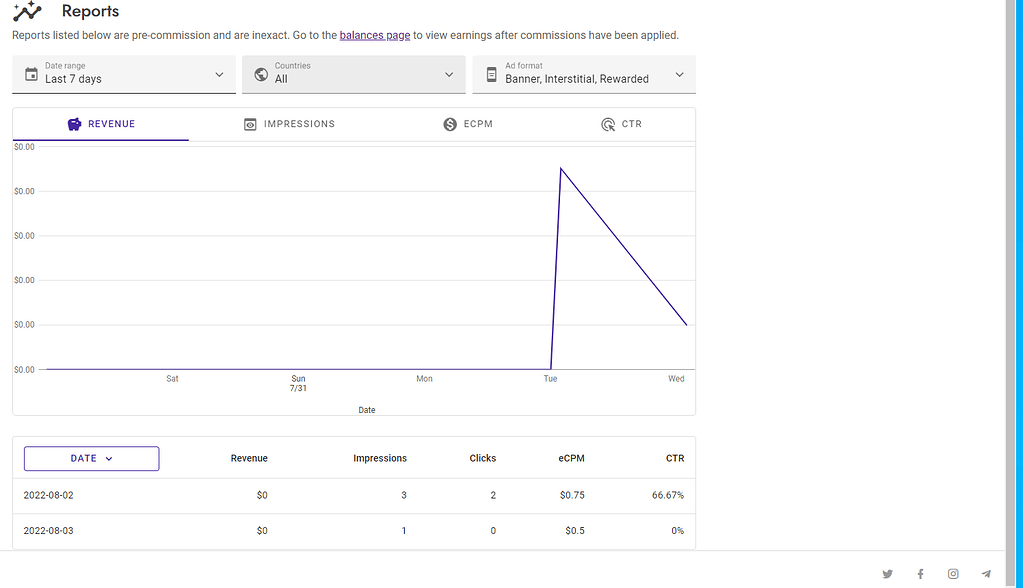Click the Tuesday peak on revenue chart

(561, 168)
